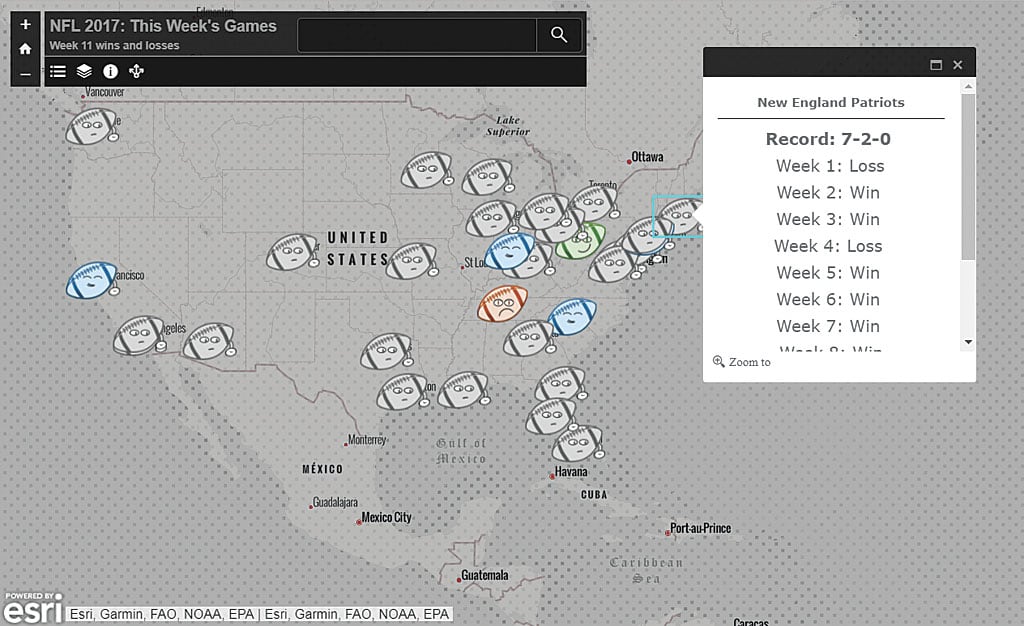This screenshot has height=626, width=1024.
Task: Click the Esri logo
Action: 33,608
